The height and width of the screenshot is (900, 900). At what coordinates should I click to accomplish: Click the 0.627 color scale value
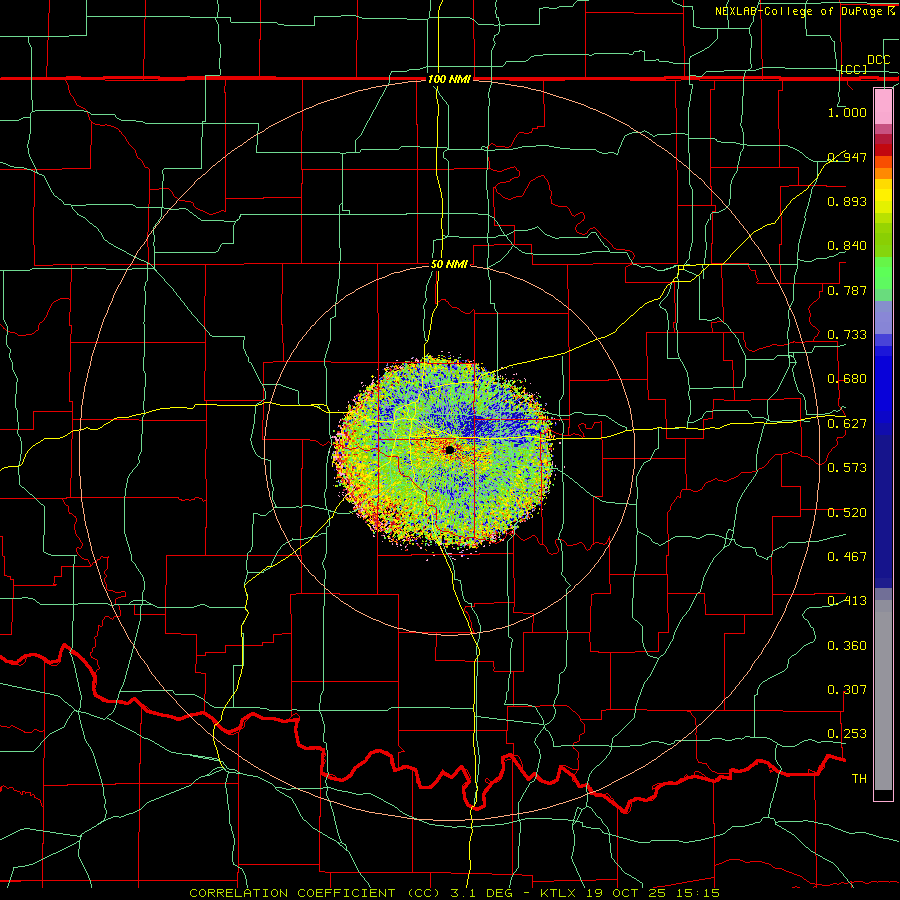(x=847, y=424)
